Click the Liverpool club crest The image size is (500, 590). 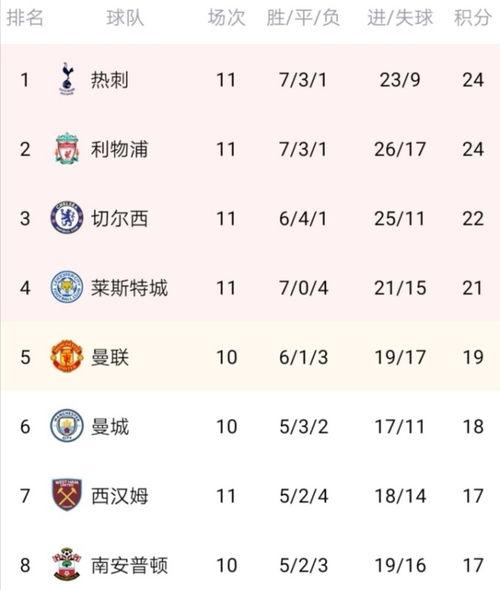coord(67,149)
